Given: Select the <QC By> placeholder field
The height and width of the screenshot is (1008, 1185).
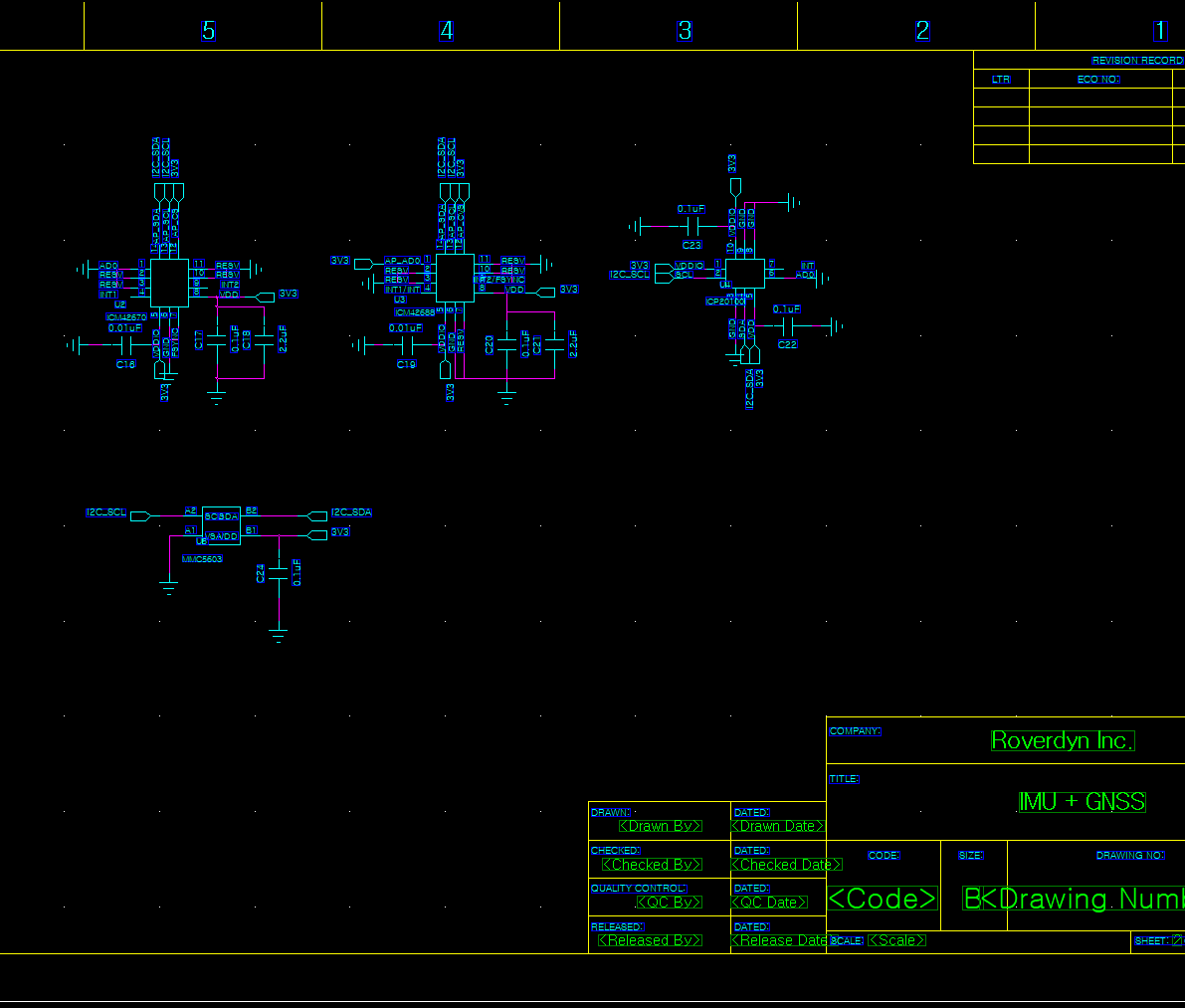Looking at the screenshot, I should pos(669,903).
